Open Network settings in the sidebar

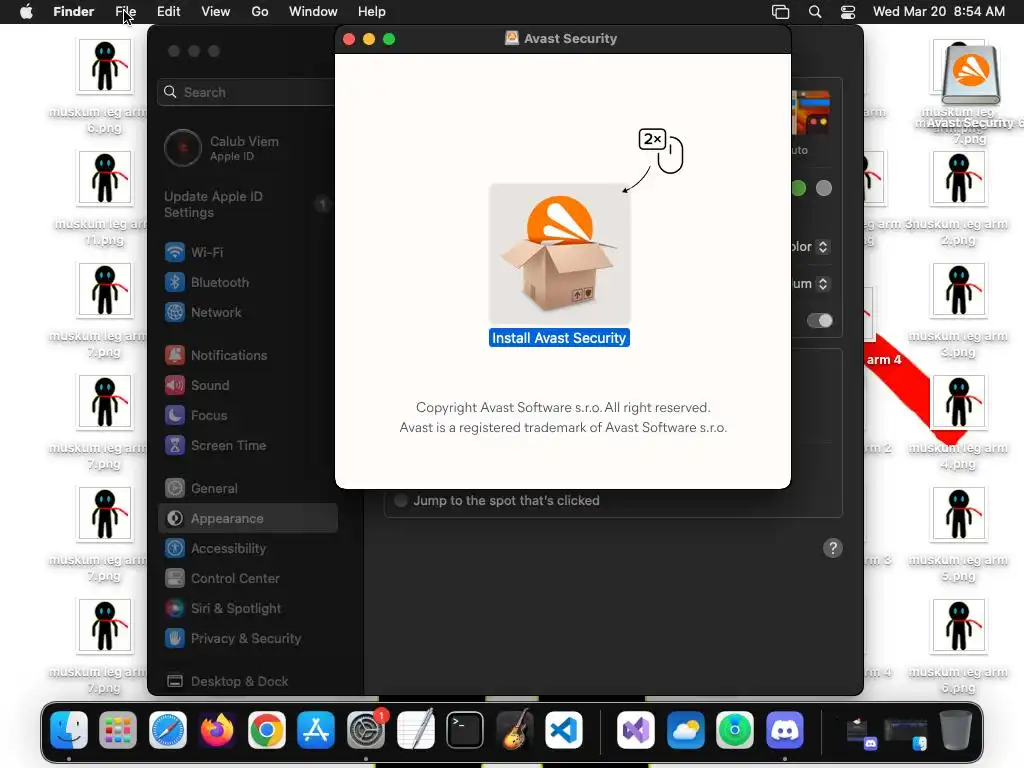[x=248, y=312]
